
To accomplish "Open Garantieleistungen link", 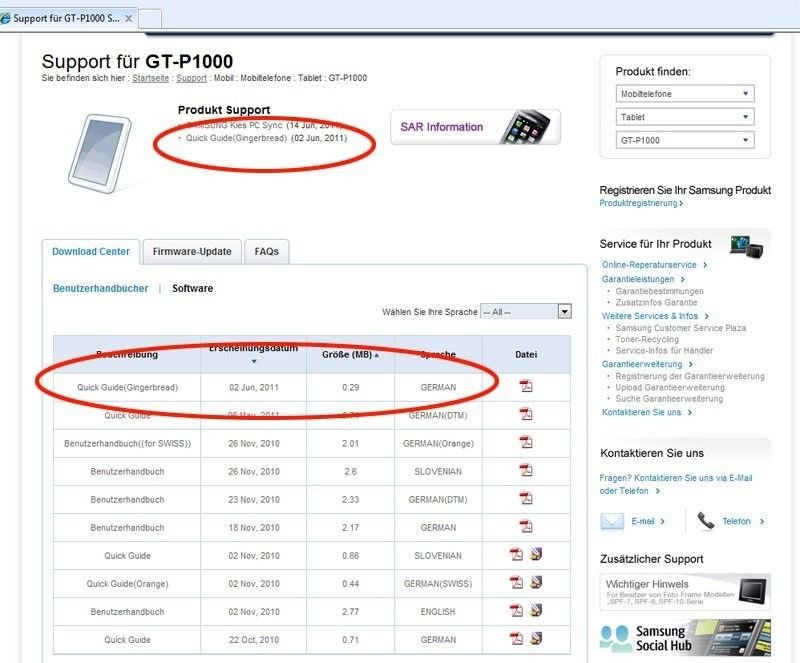I will pyautogui.click(x=643, y=279).
